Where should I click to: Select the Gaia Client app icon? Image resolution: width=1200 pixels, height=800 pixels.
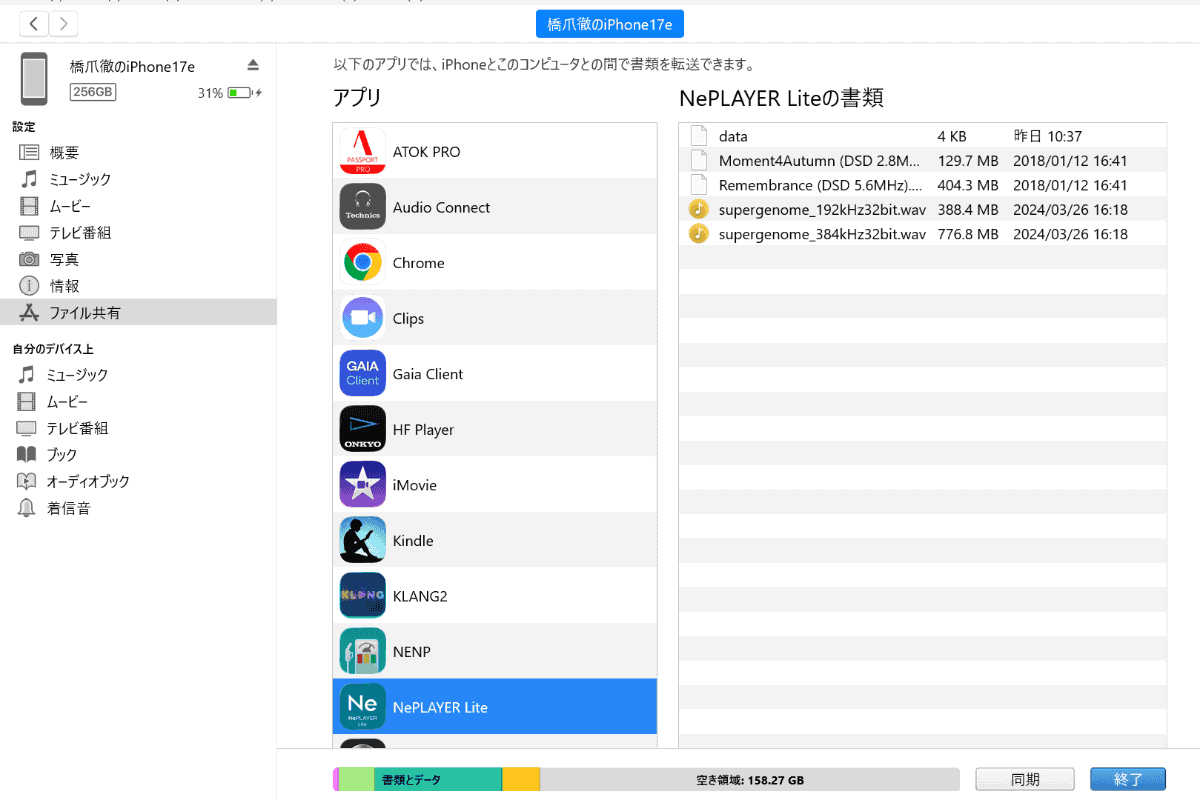[x=362, y=373]
